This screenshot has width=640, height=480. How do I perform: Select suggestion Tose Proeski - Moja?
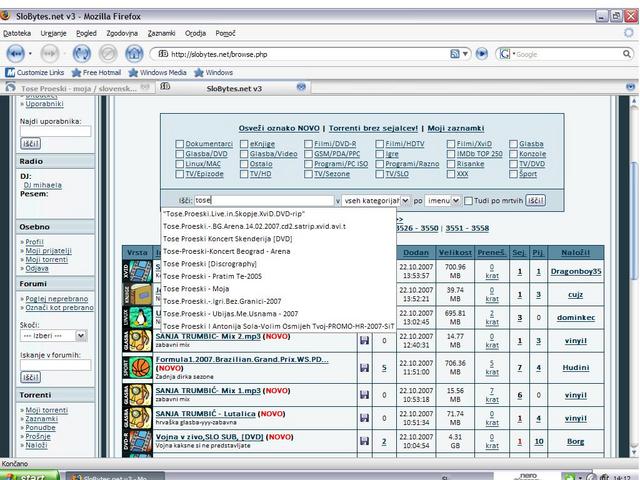[x=196, y=289]
